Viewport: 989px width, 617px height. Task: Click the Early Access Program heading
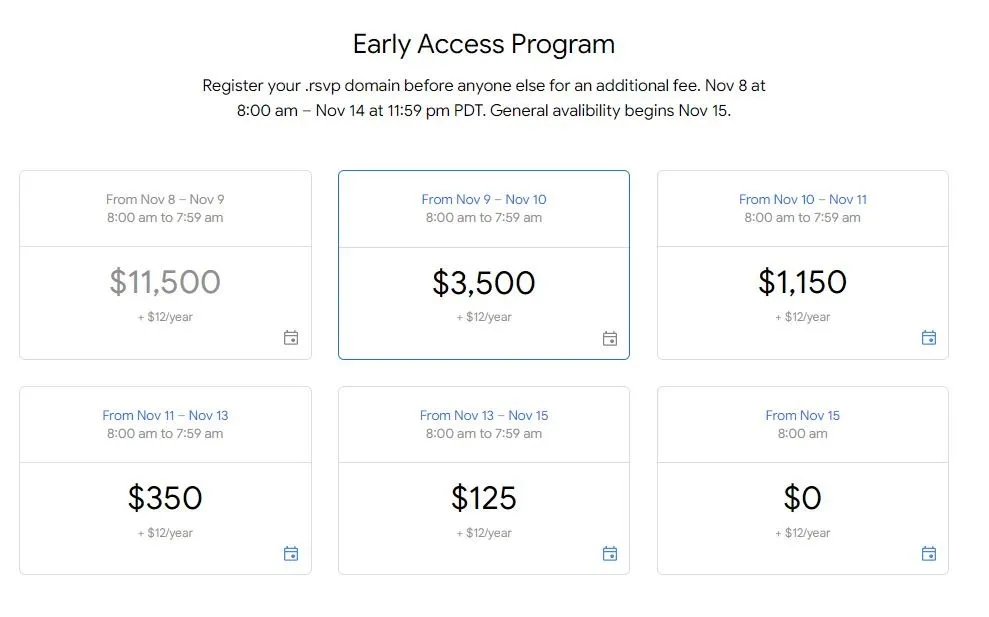(x=484, y=44)
